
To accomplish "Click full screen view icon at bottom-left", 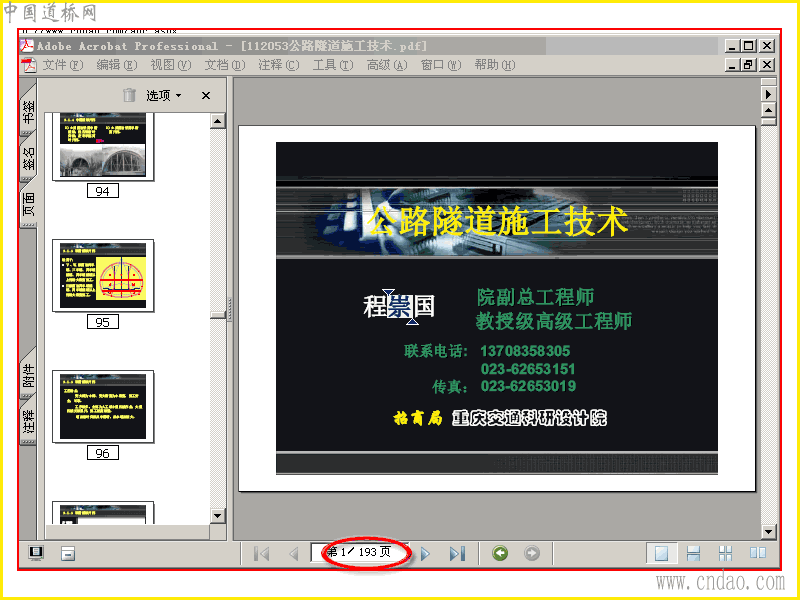I will coord(36,553).
